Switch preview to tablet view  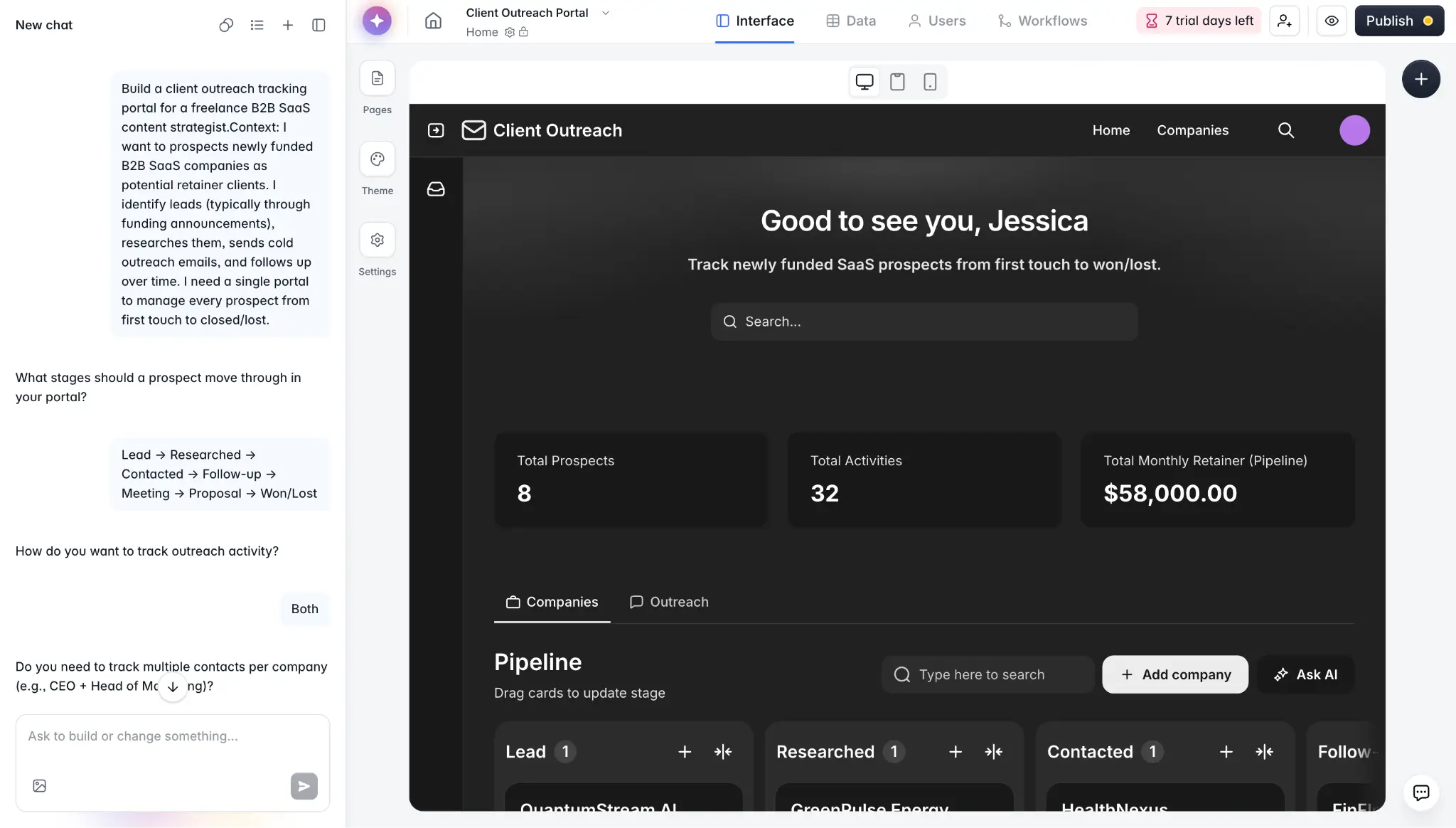click(896, 81)
